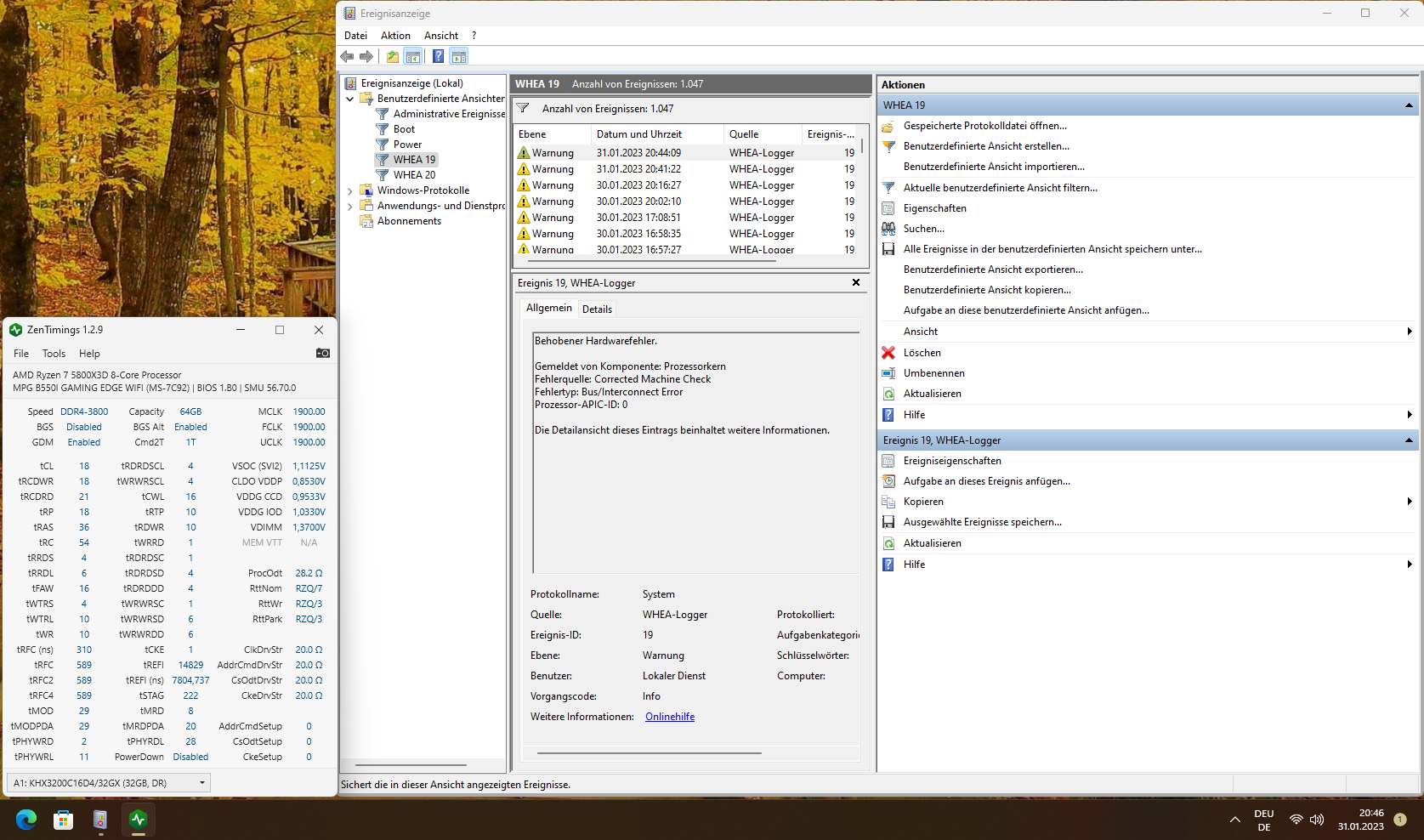Open the Ansicht submenu in Aktionen pane
This screenshot has height=840, width=1424.
tap(1148, 332)
